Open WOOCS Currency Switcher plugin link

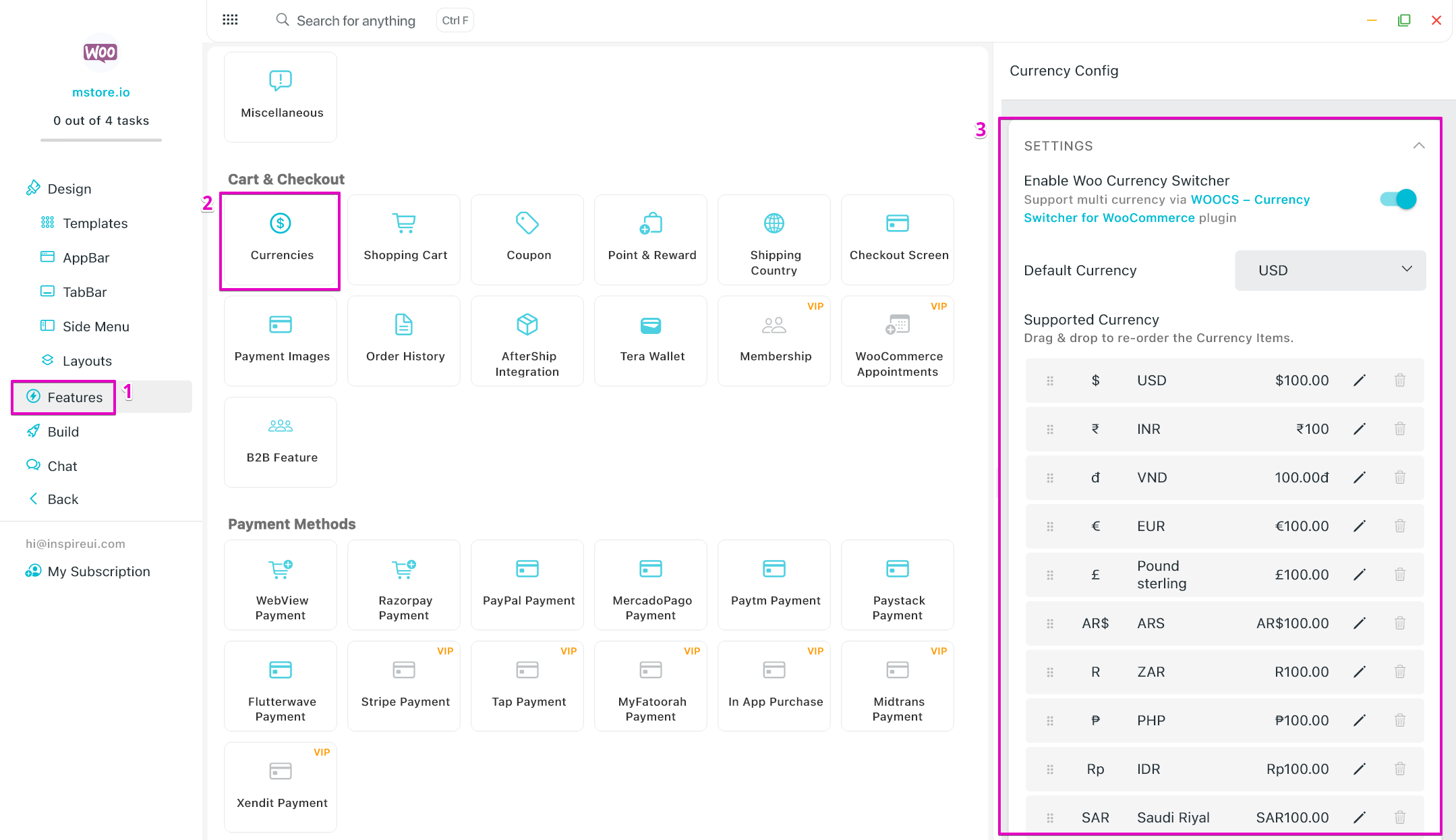1167,208
